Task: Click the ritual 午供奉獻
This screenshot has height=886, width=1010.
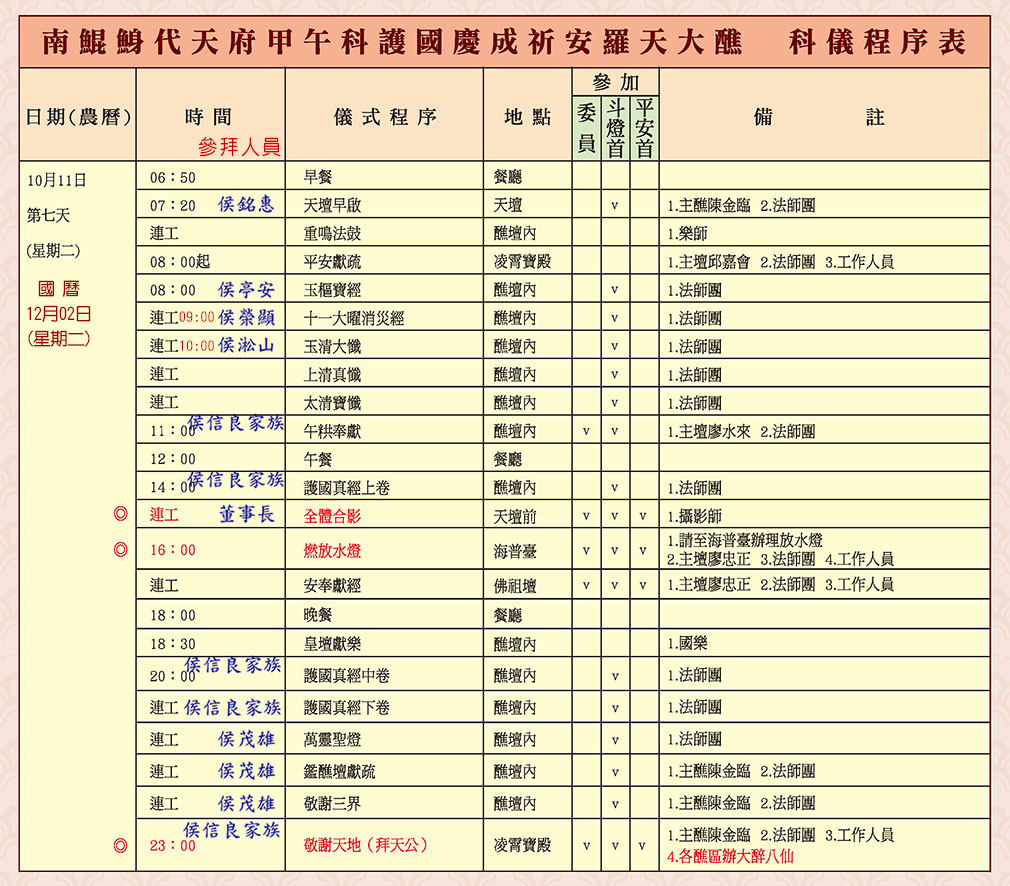Action: pyautogui.click(x=332, y=431)
